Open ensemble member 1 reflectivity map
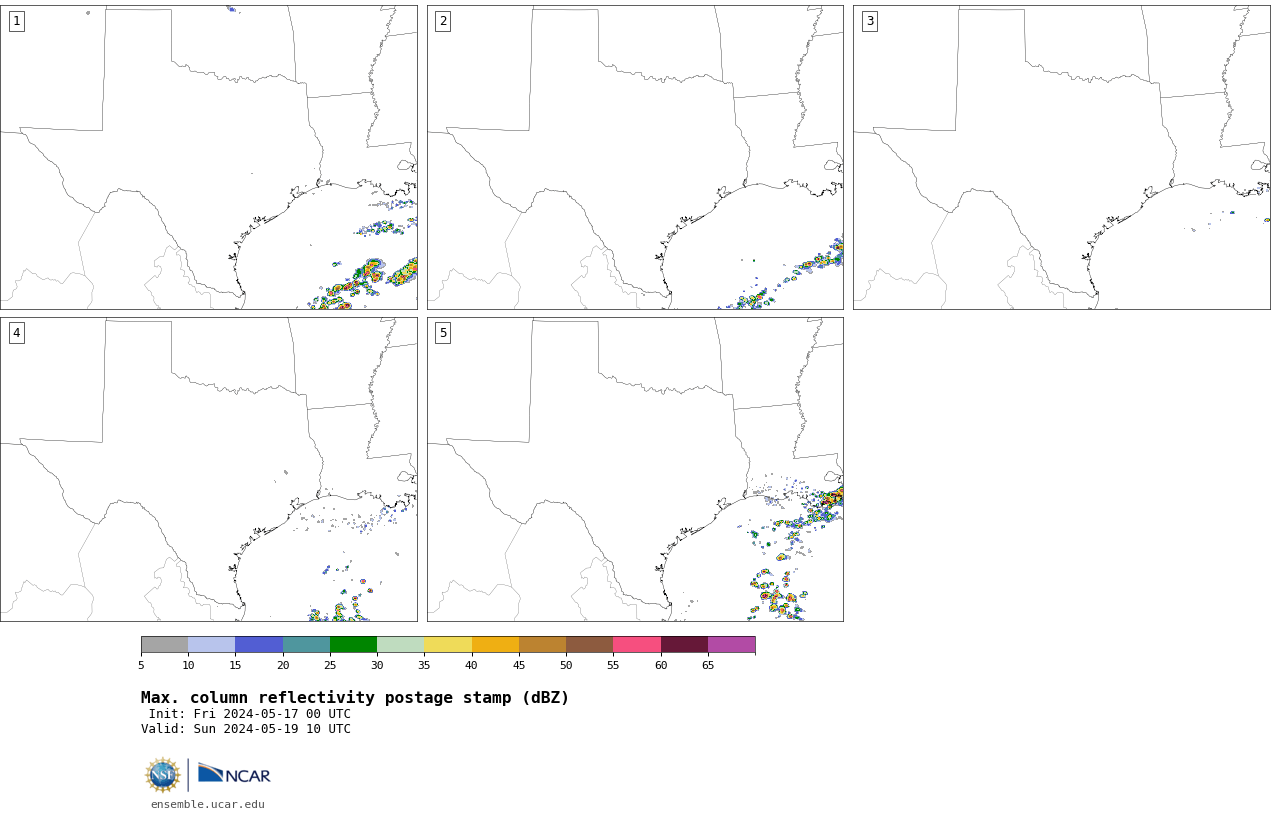1280x815 pixels. click(x=209, y=157)
